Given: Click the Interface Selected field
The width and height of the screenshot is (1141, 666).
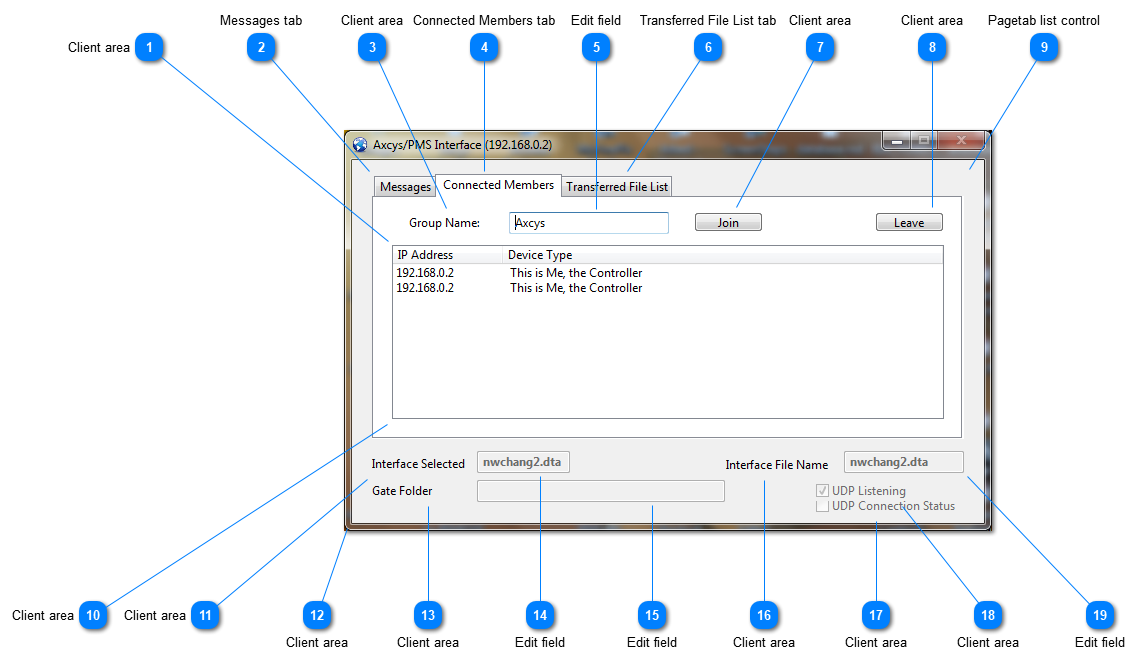Looking at the screenshot, I should click(x=523, y=462).
